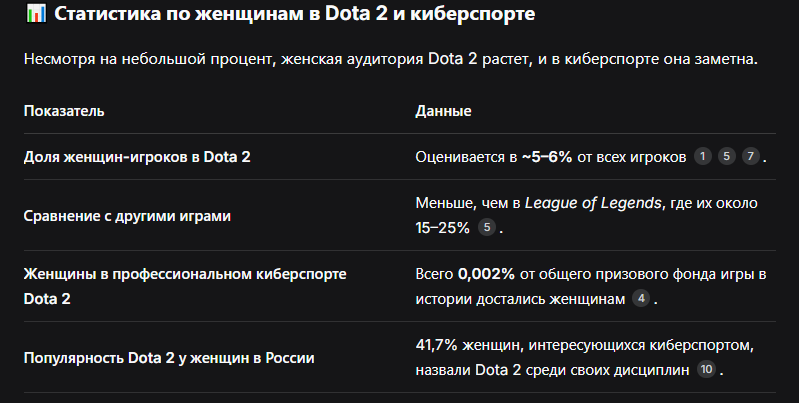The height and width of the screenshot is (403, 799).
Task: Click the bold «0,002%» value
Action: pos(486,274)
